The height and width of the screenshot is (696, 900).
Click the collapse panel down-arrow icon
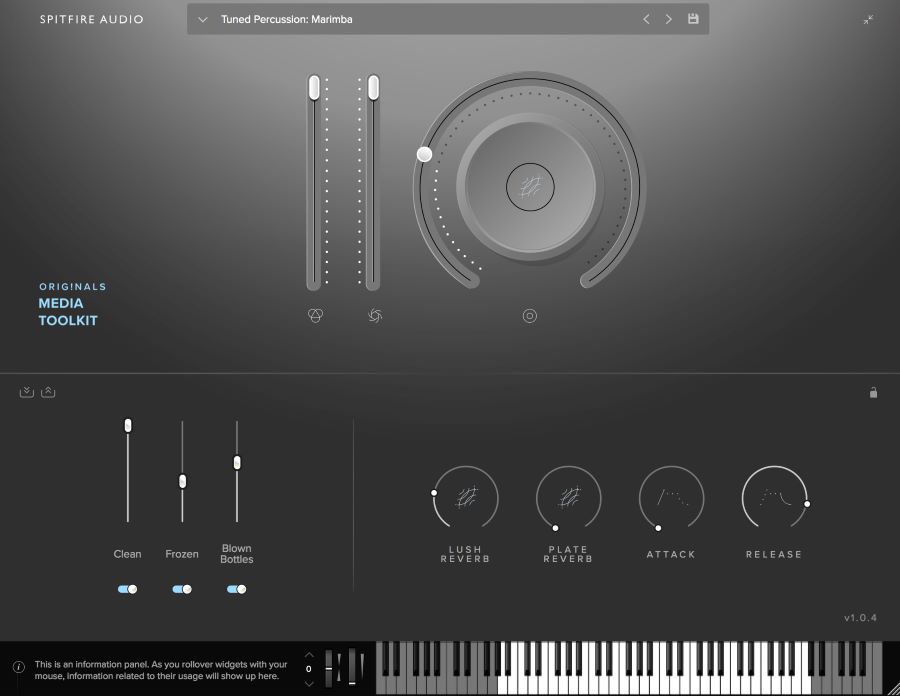26,392
